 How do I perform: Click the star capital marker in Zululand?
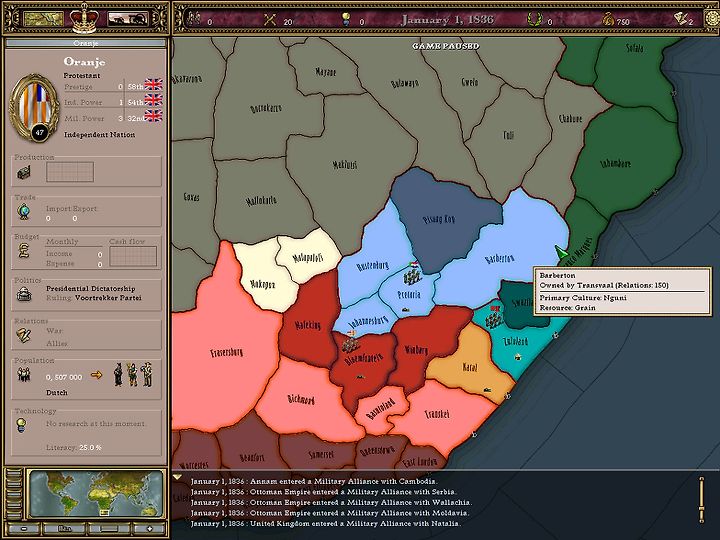tap(518, 357)
